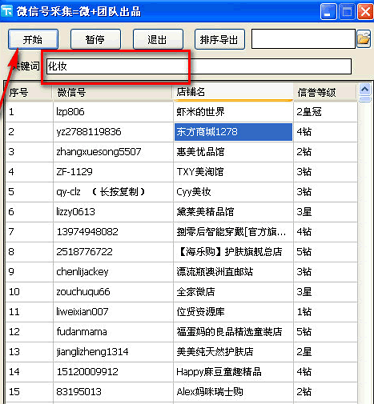
Task: Click the scrollbar up arrow
Action: tap(365, 89)
